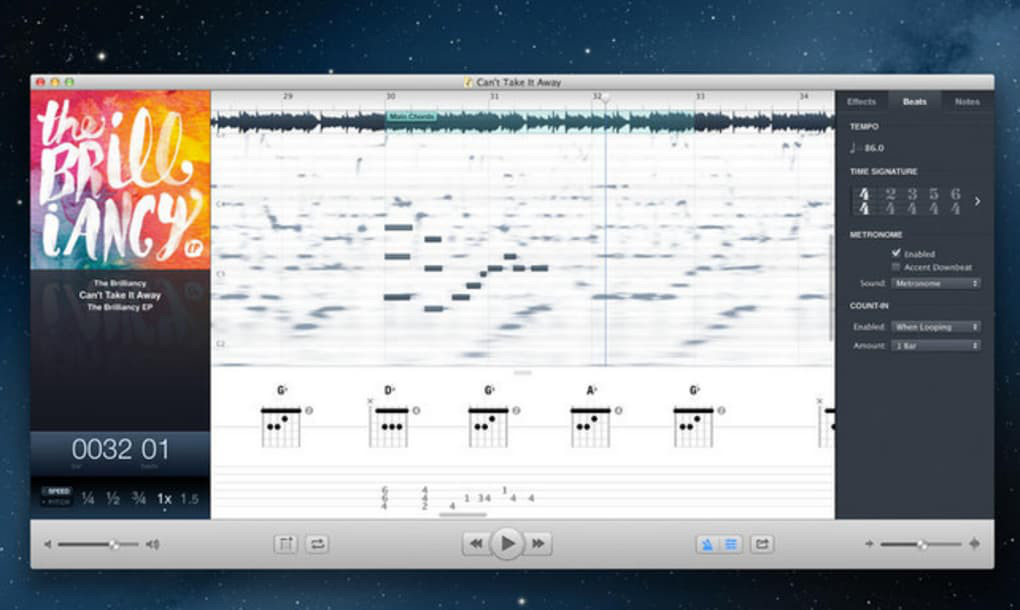Click the fast-forward button

click(x=537, y=544)
